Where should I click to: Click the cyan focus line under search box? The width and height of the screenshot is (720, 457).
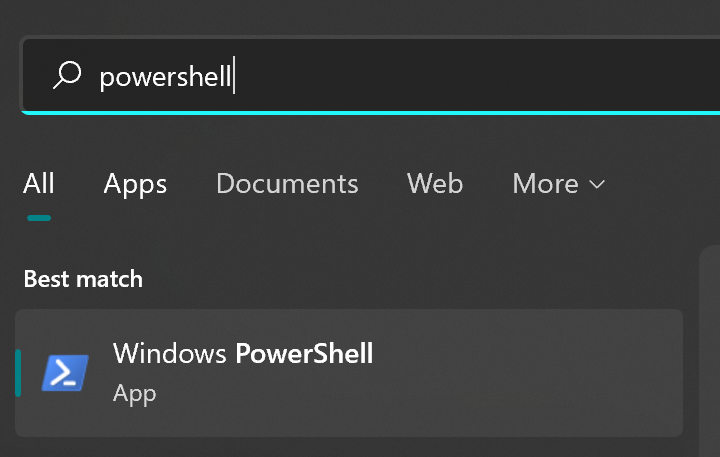tap(371, 113)
